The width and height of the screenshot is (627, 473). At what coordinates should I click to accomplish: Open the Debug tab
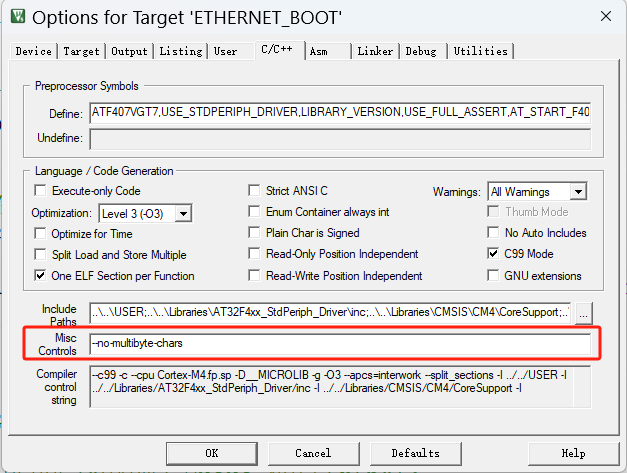[421, 52]
